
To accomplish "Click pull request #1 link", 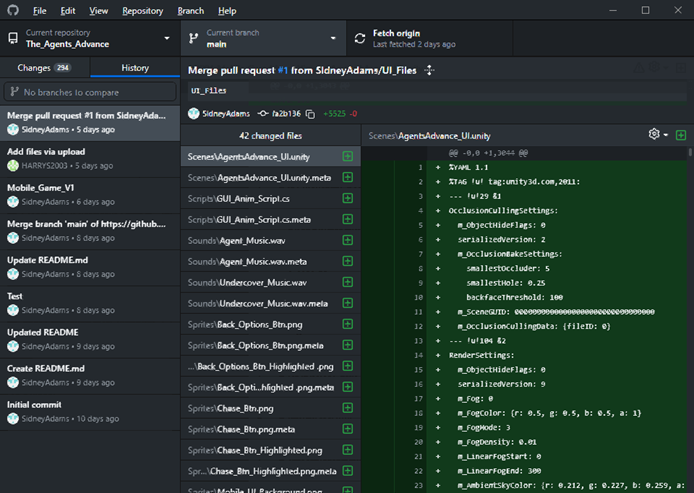I will coord(281,70).
